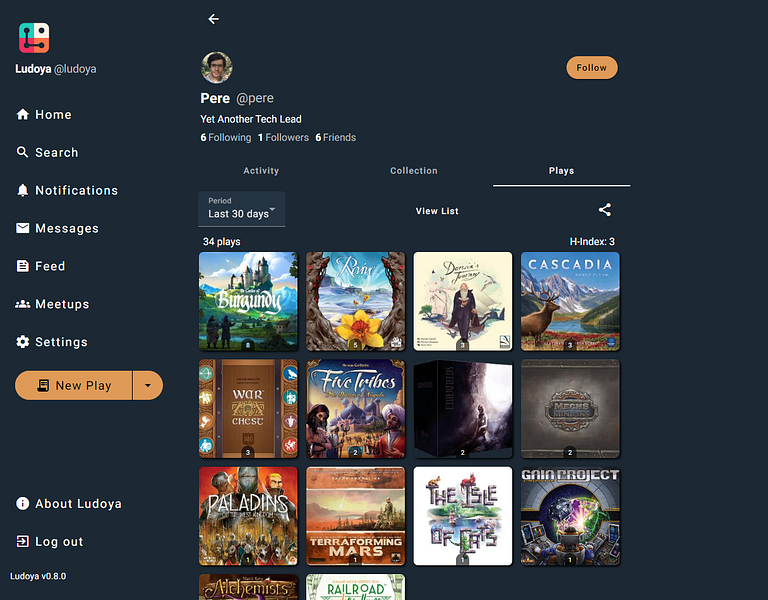Image resolution: width=768 pixels, height=600 pixels.
Task: Open The Isle of Cats thumbnail
Action: pos(463,516)
